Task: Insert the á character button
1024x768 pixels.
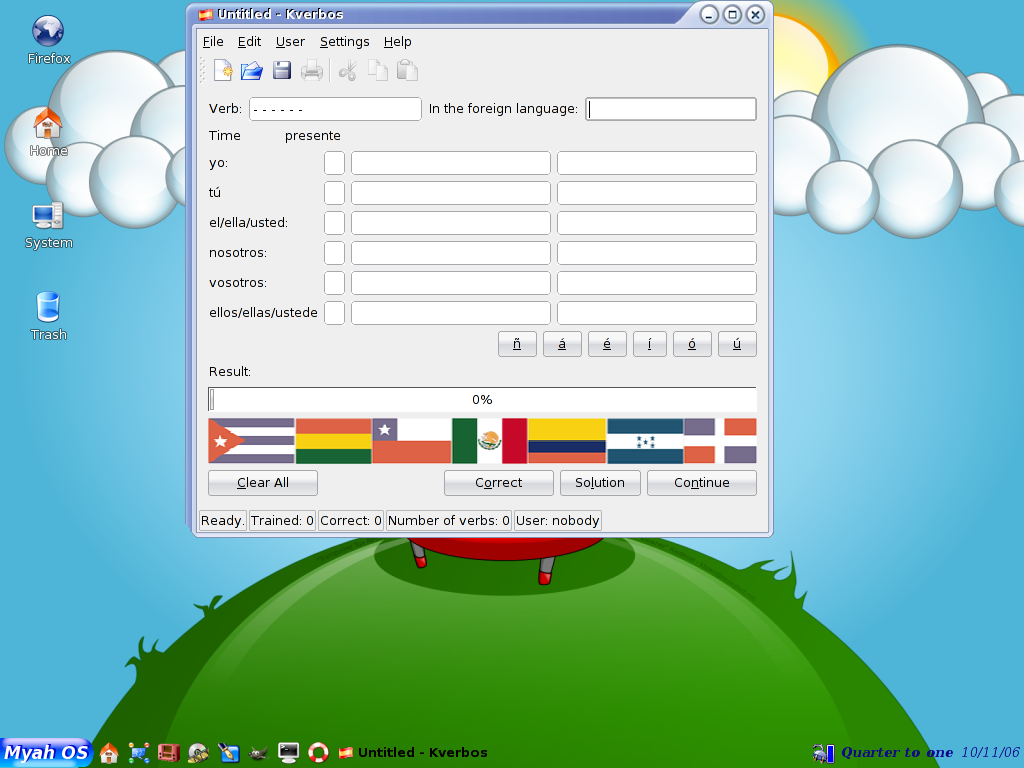Action: (562, 344)
